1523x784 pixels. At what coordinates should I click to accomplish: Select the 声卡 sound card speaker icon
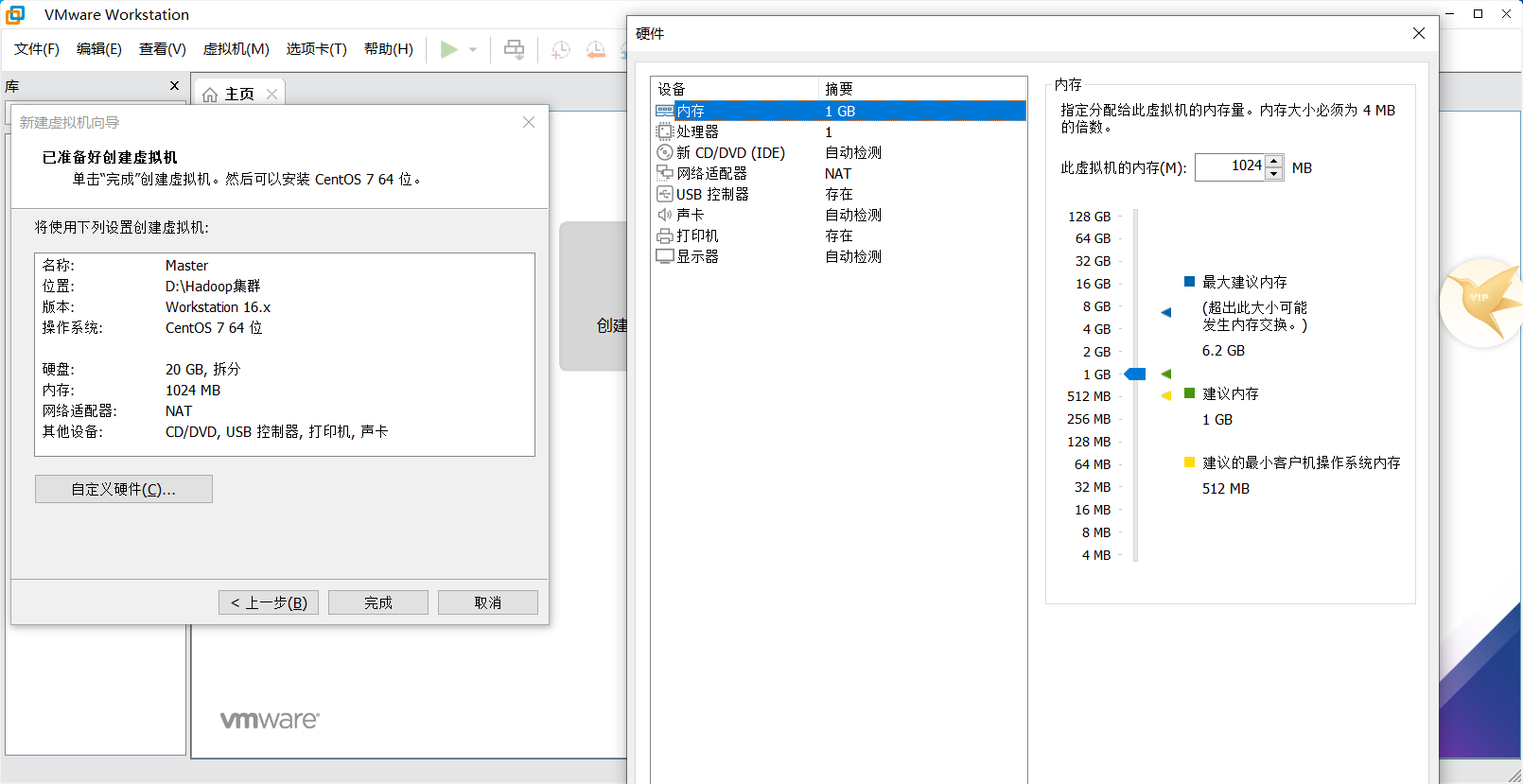[x=665, y=215]
